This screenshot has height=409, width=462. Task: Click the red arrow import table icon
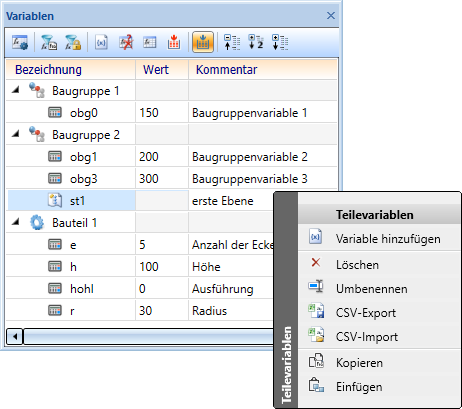174,42
